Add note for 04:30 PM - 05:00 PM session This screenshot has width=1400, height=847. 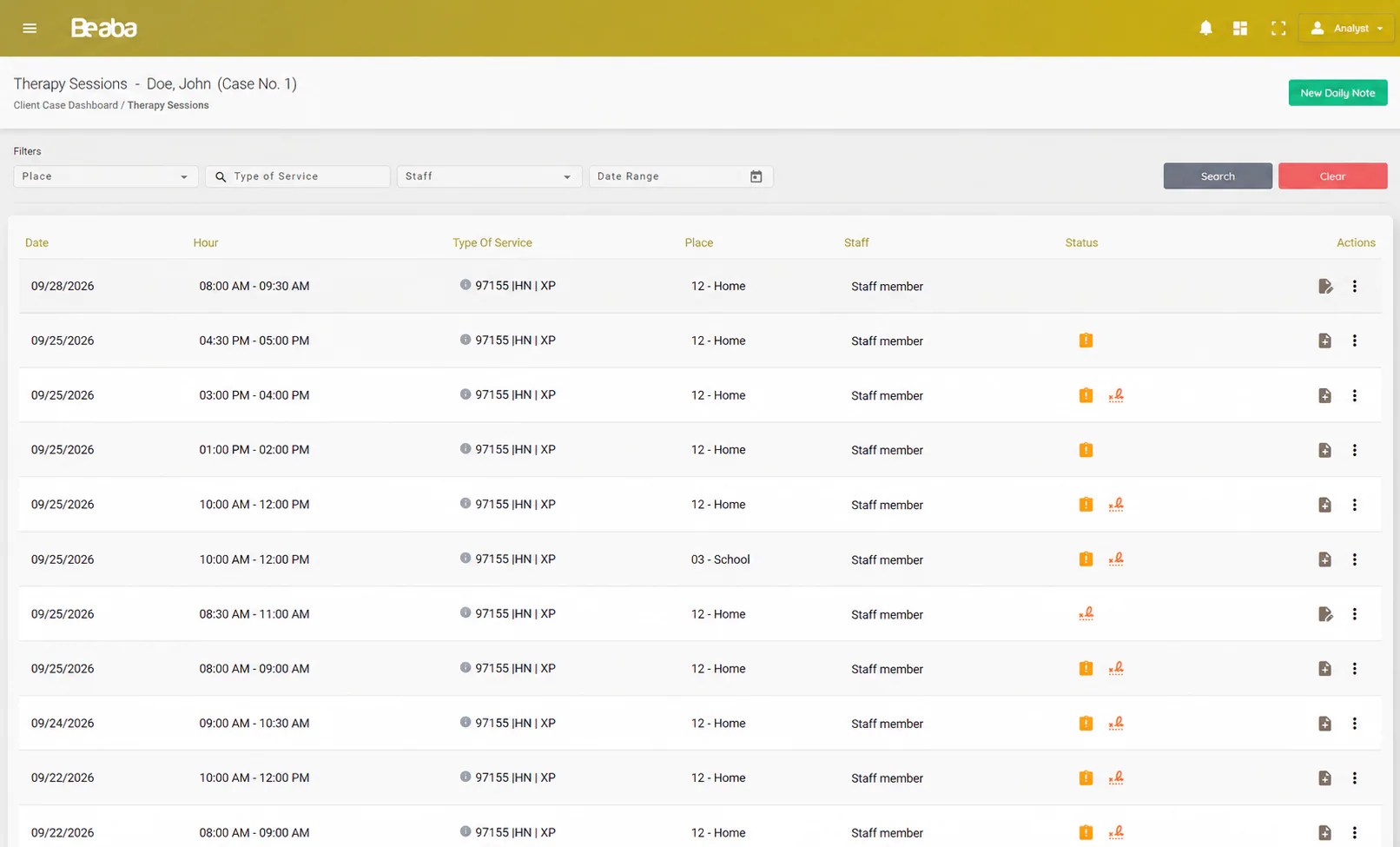pos(1324,341)
